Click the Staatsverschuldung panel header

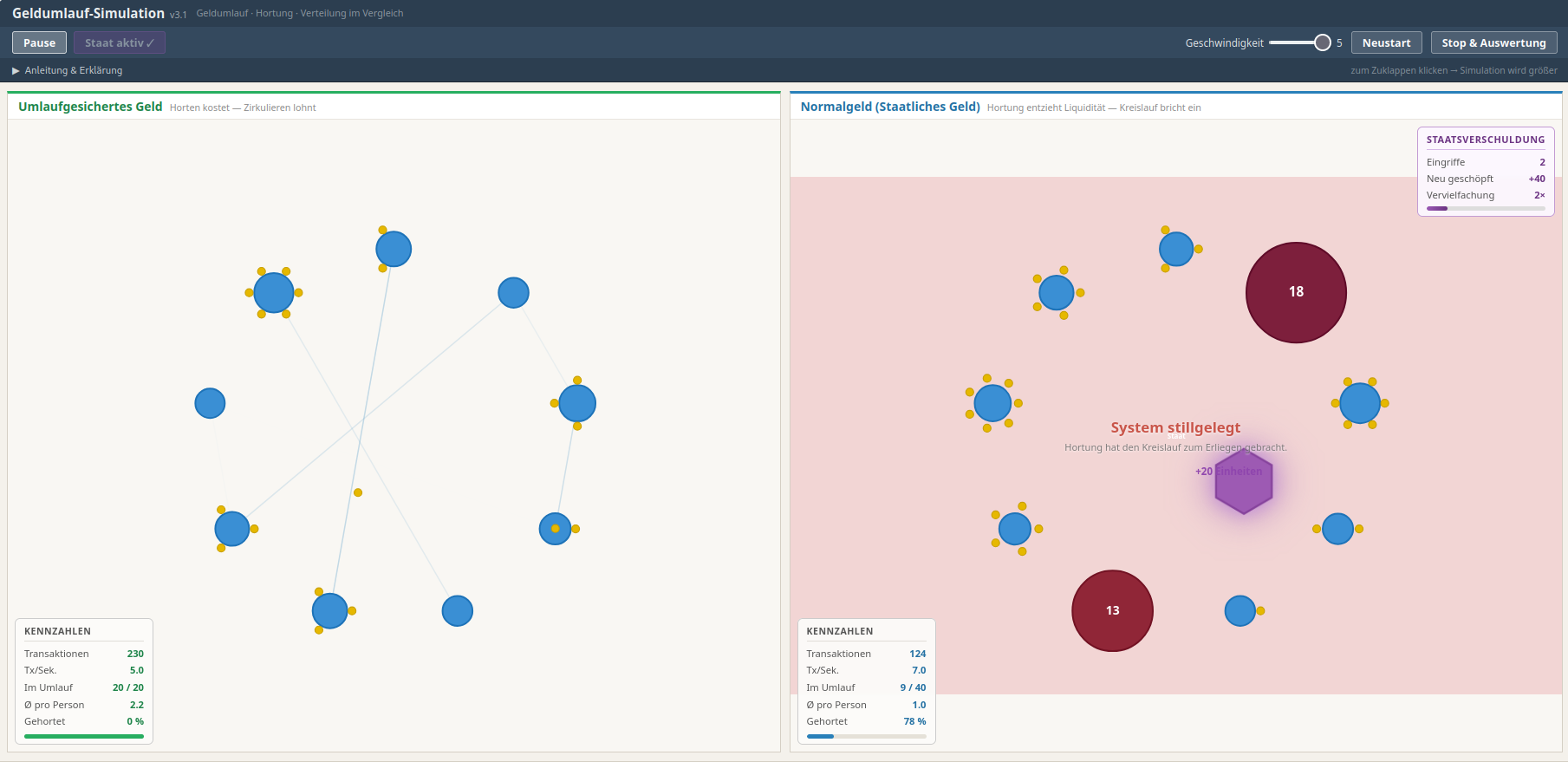(1485, 140)
